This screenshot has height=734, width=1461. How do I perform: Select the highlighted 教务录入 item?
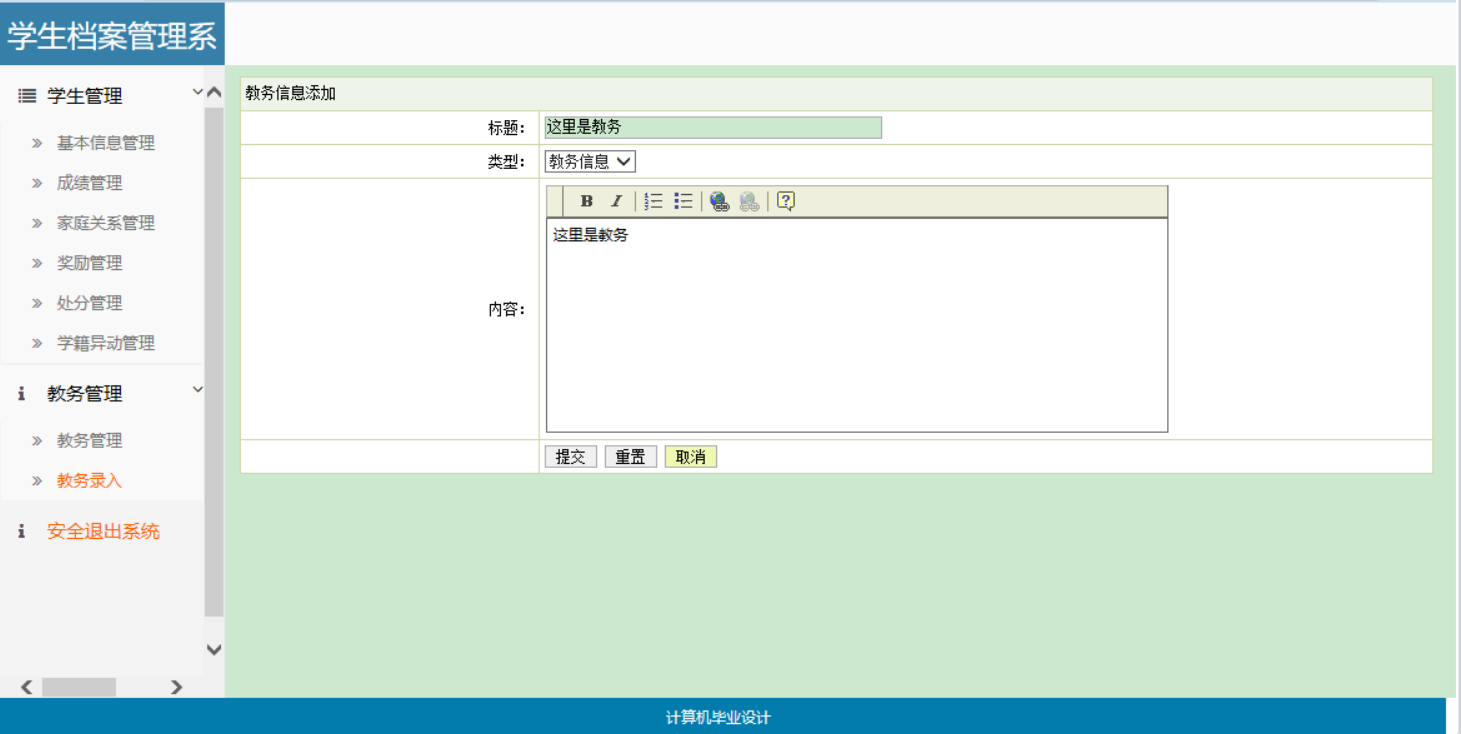coord(89,480)
